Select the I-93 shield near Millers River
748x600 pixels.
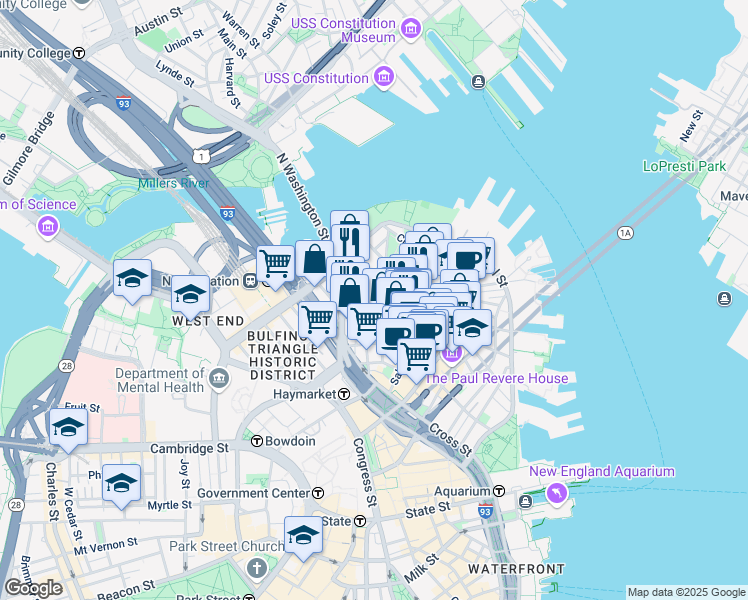pos(228,213)
